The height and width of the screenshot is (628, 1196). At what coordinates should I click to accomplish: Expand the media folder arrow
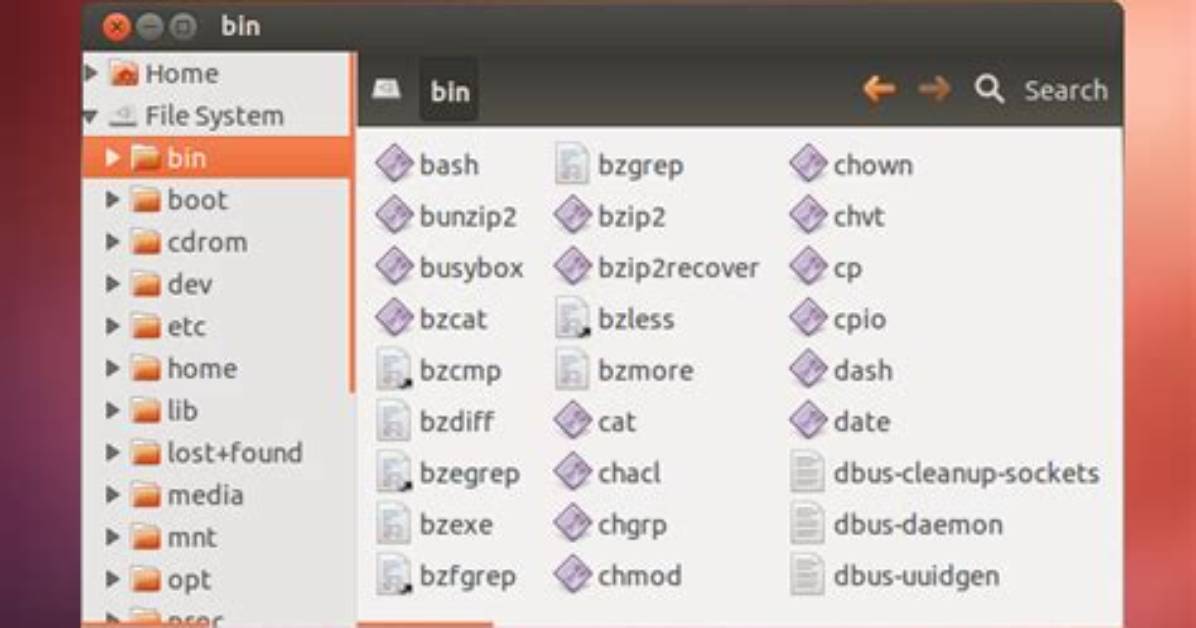(113, 495)
